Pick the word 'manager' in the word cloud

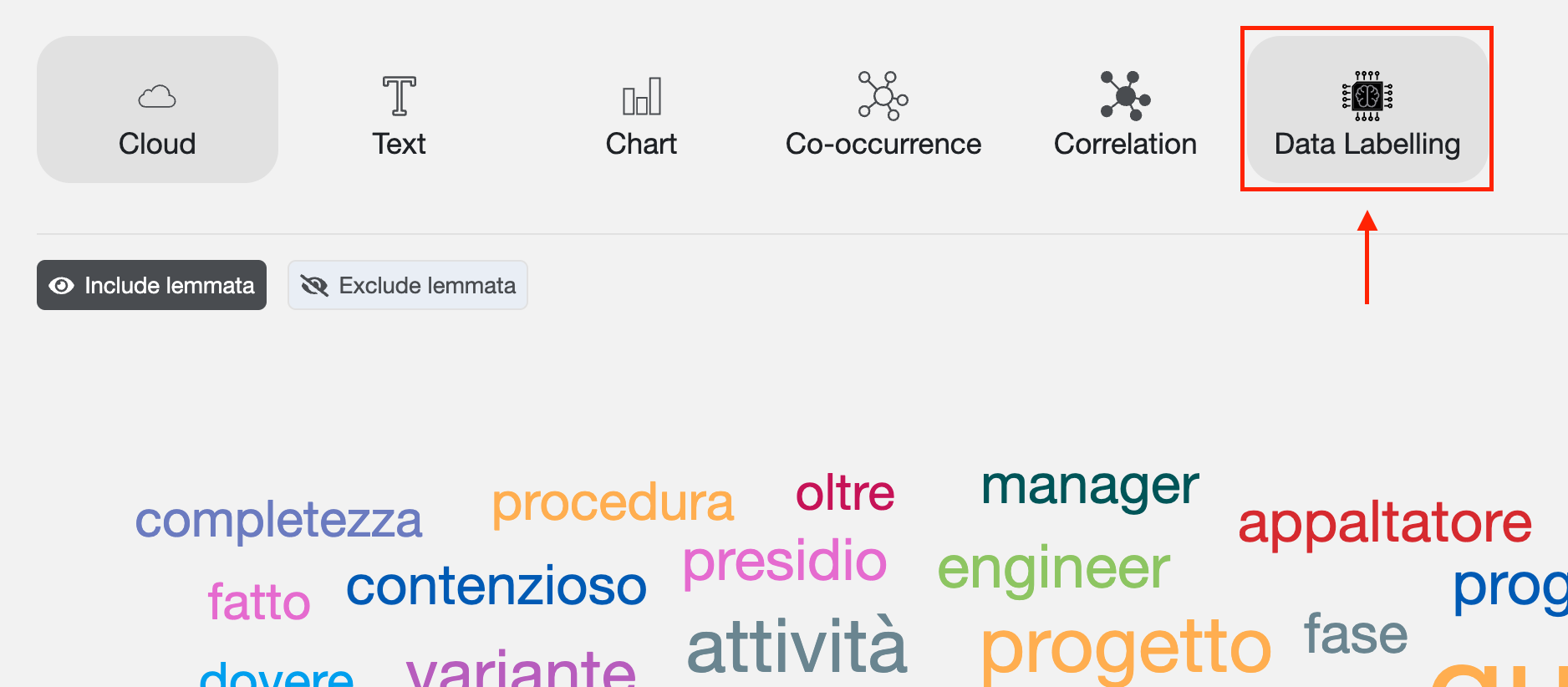coord(1090,486)
